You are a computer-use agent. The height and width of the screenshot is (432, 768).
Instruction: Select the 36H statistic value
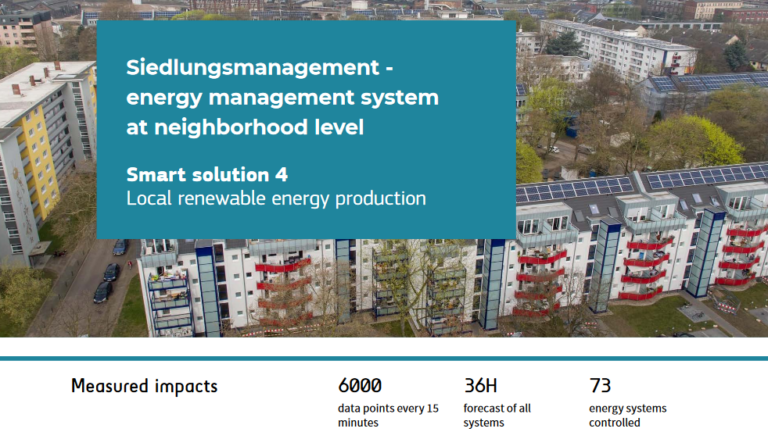(x=480, y=385)
